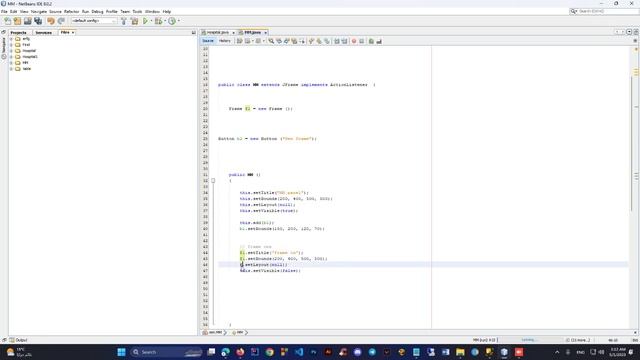Run the project with green play icon
The image size is (640, 360).
[x=145, y=21]
